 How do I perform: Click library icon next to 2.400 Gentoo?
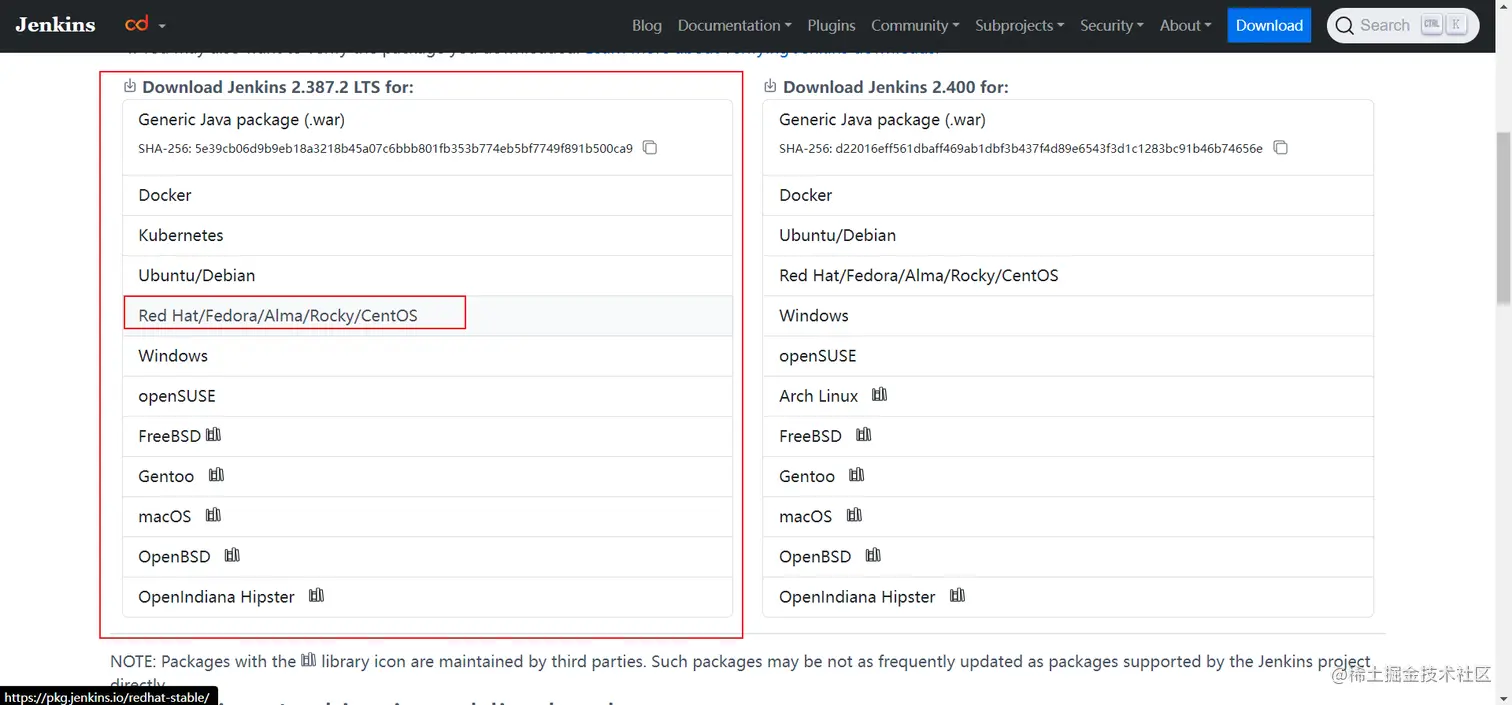pos(857,475)
